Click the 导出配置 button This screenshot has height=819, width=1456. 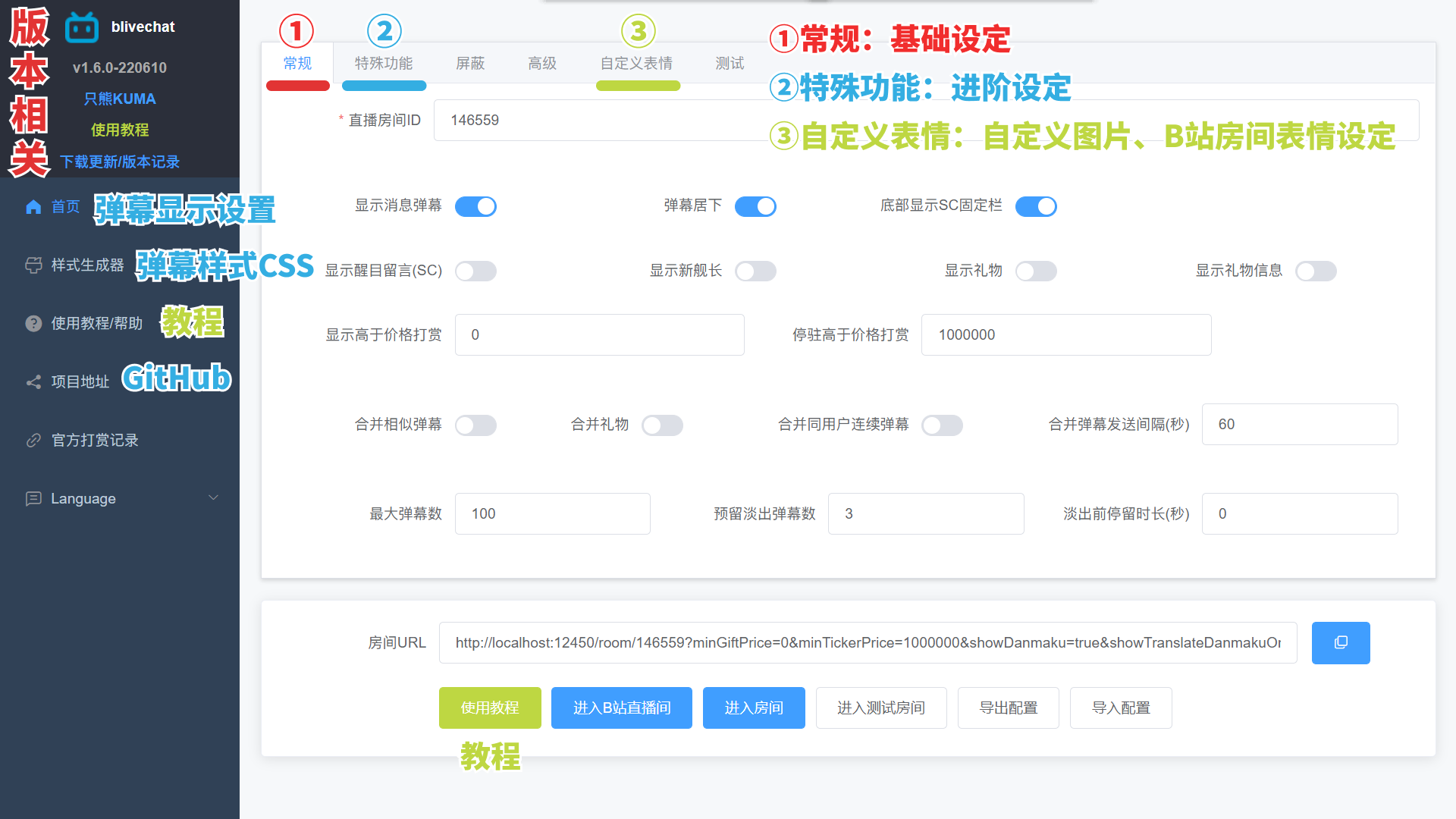pos(1008,708)
